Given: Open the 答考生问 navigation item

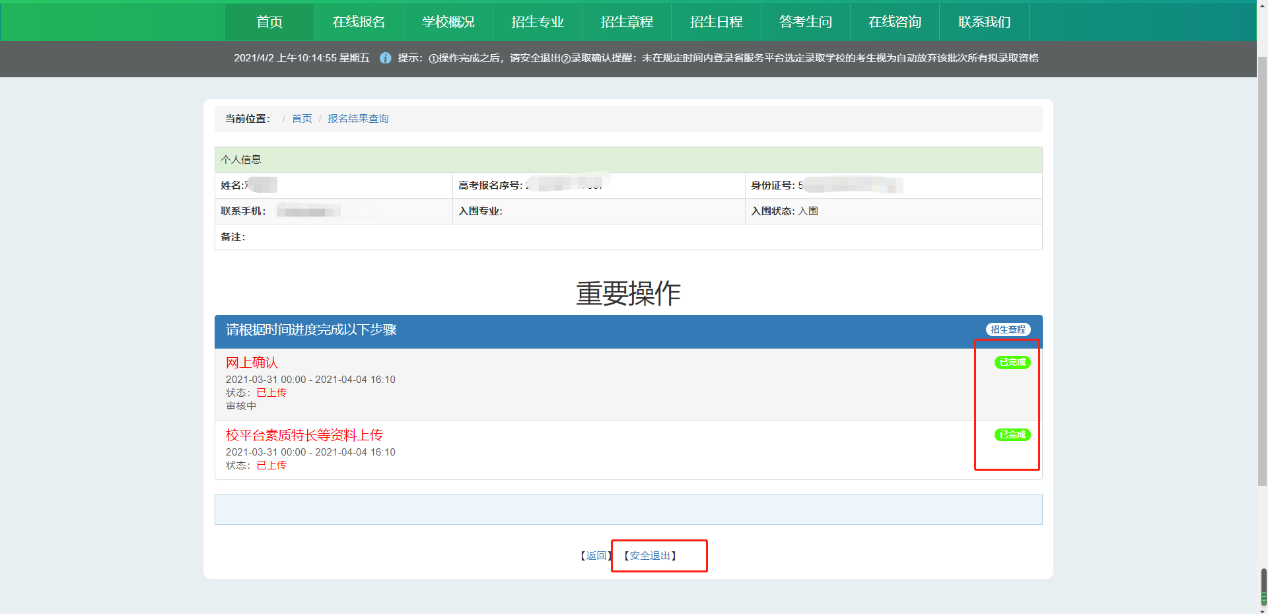Looking at the screenshot, I should [805, 22].
